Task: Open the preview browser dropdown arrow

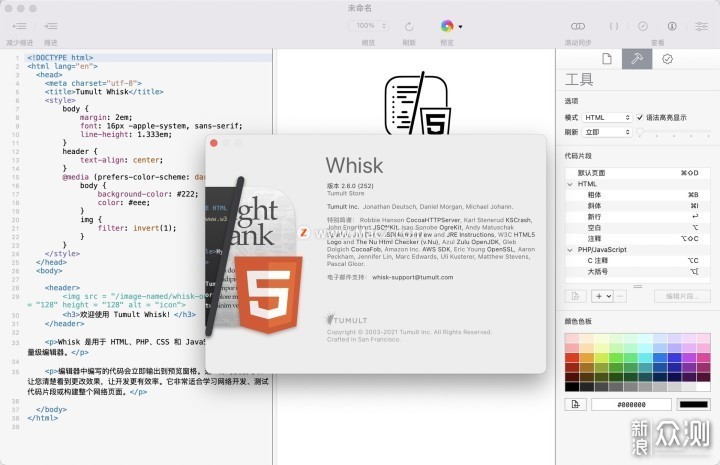Action: coord(460,27)
